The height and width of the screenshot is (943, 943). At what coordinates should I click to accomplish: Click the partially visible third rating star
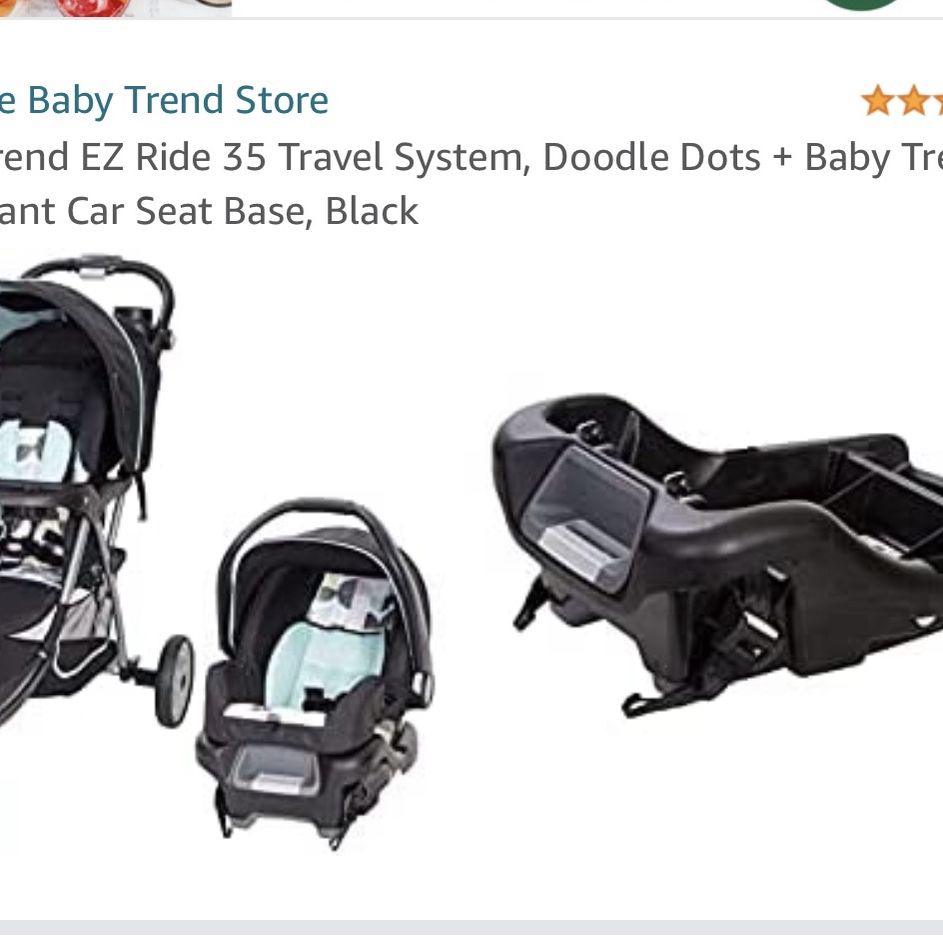938,100
